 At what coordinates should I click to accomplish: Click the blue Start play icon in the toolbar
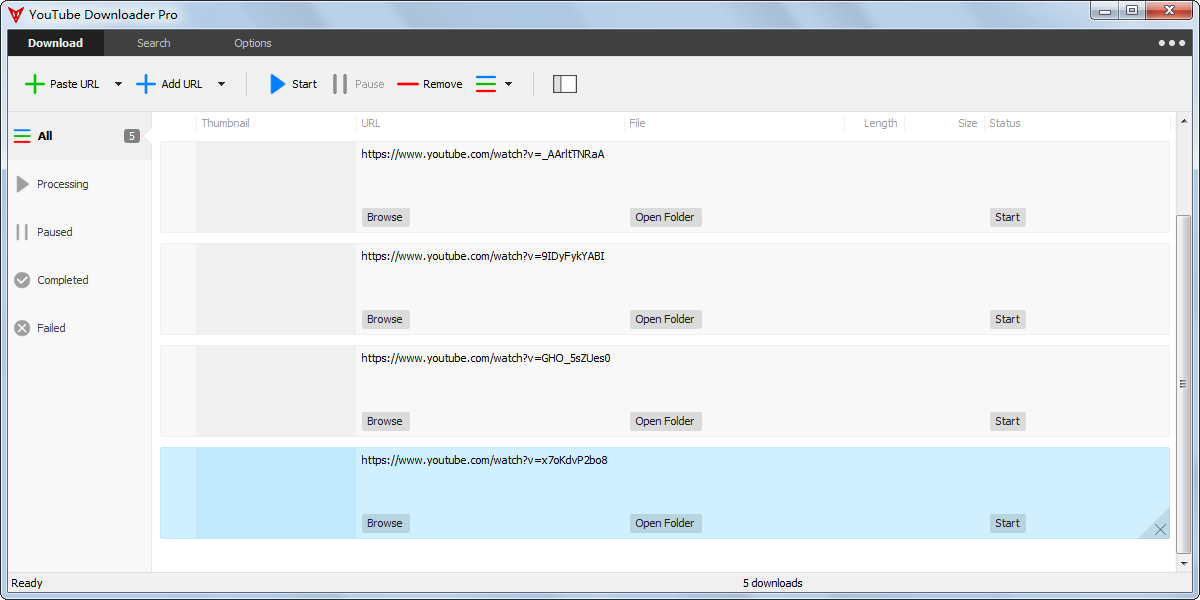click(278, 84)
